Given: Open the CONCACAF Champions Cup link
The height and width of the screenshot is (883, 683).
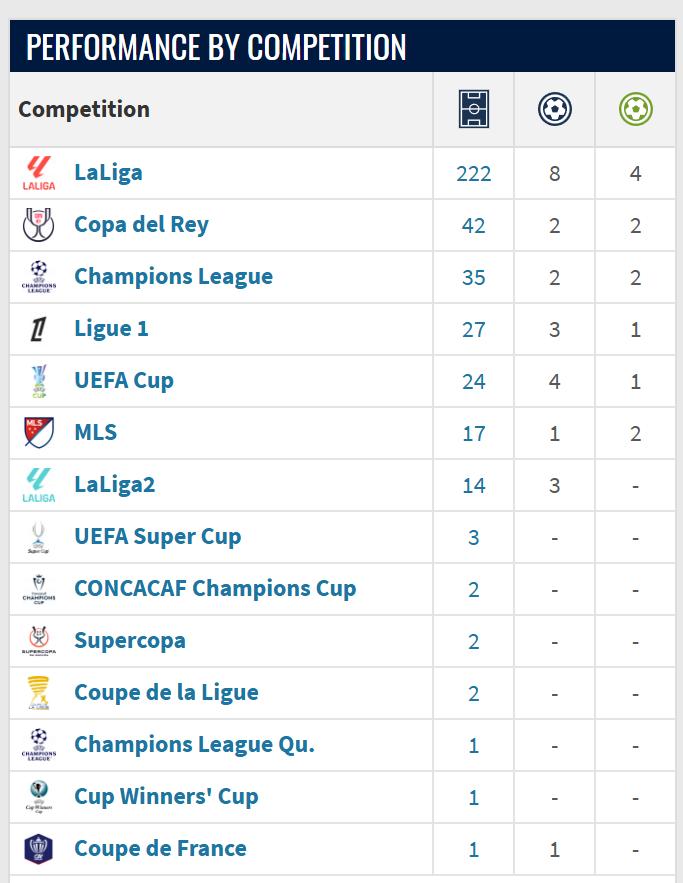Looking at the screenshot, I should (215, 589).
